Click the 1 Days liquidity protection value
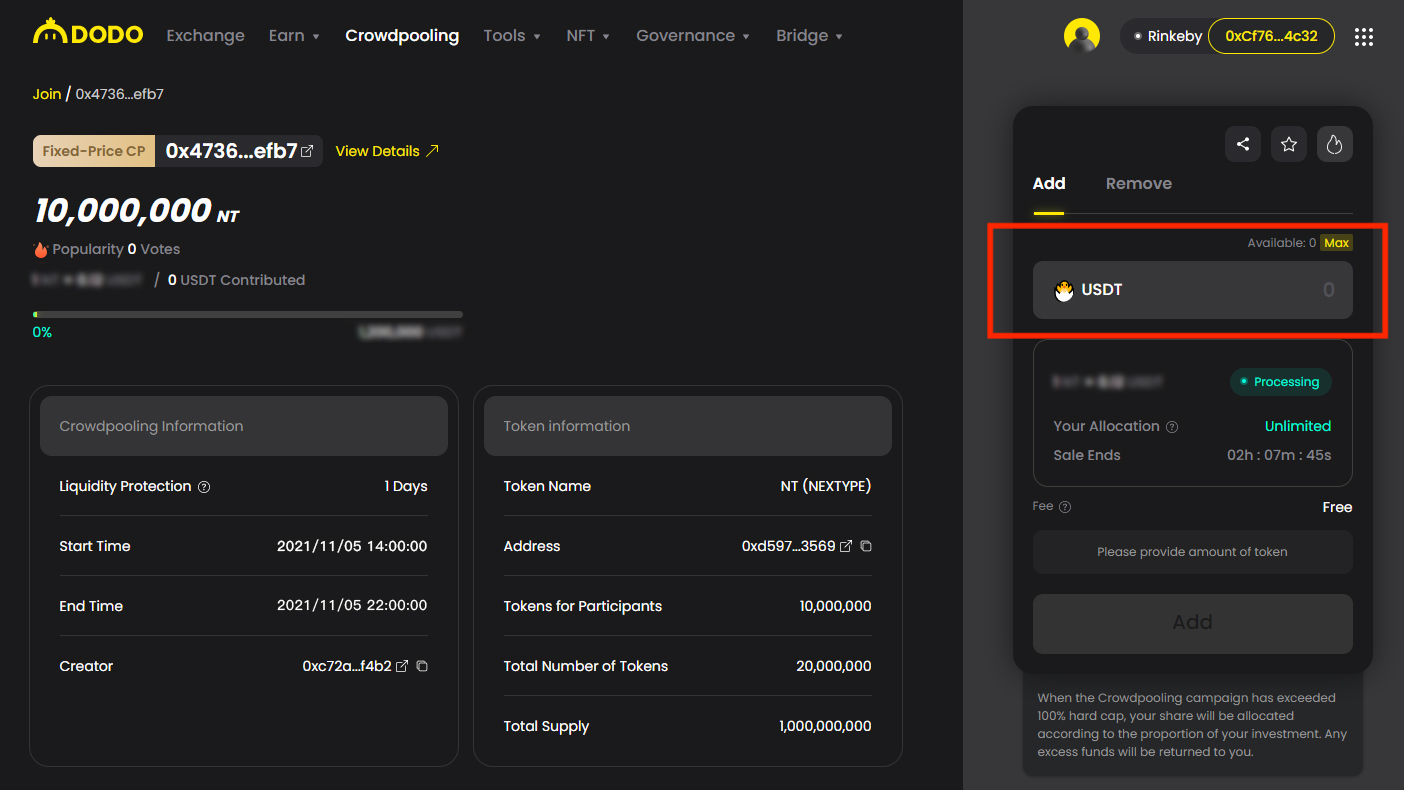Screen dimensions: 1404x790 [406, 486]
